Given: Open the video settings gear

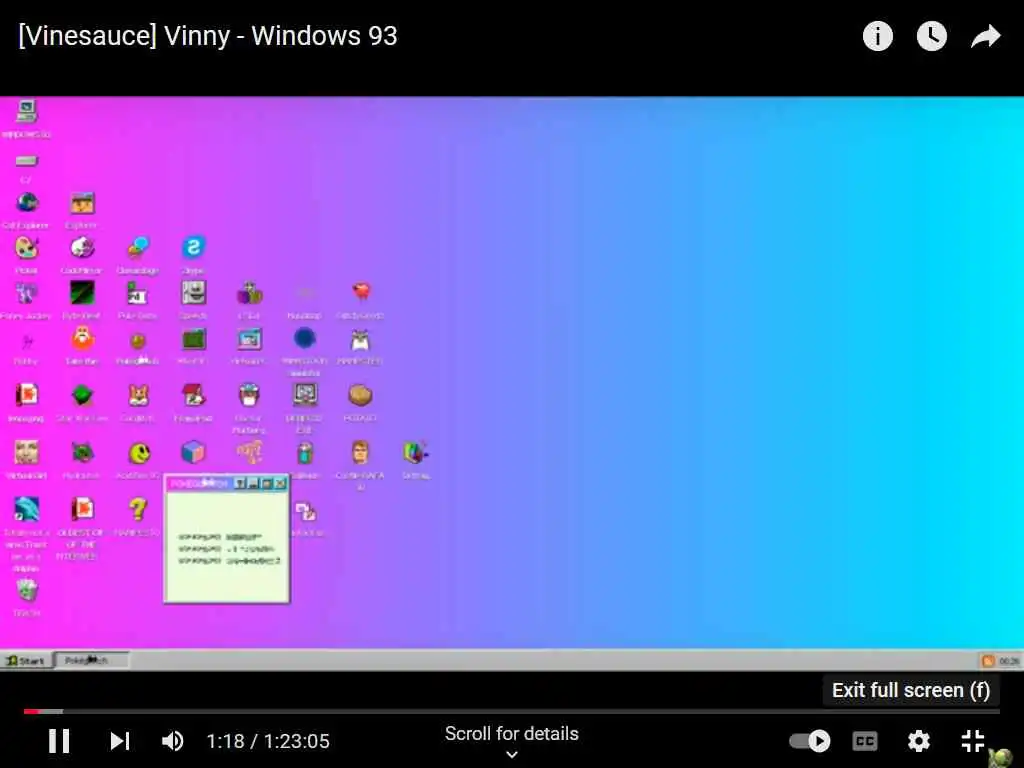Looking at the screenshot, I should click(919, 741).
